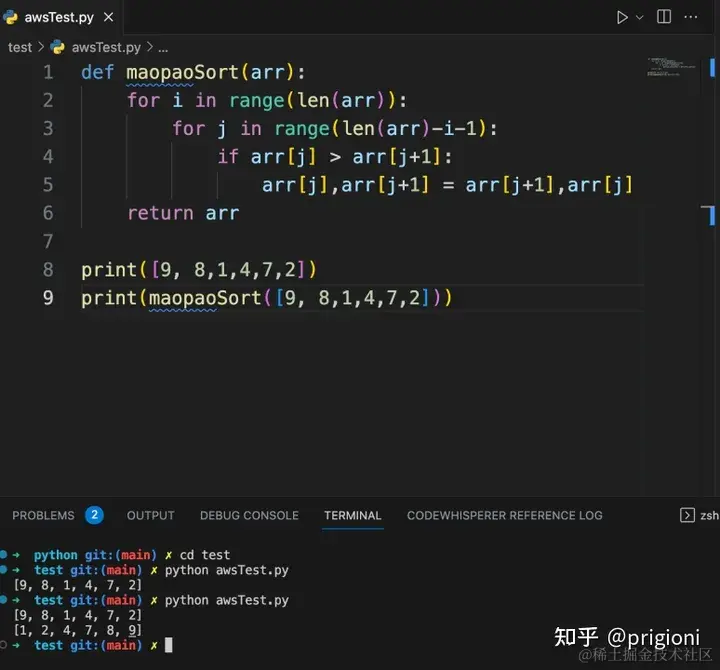
Task: Click the code minimap preview
Action: pyautogui.click(x=671, y=67)
